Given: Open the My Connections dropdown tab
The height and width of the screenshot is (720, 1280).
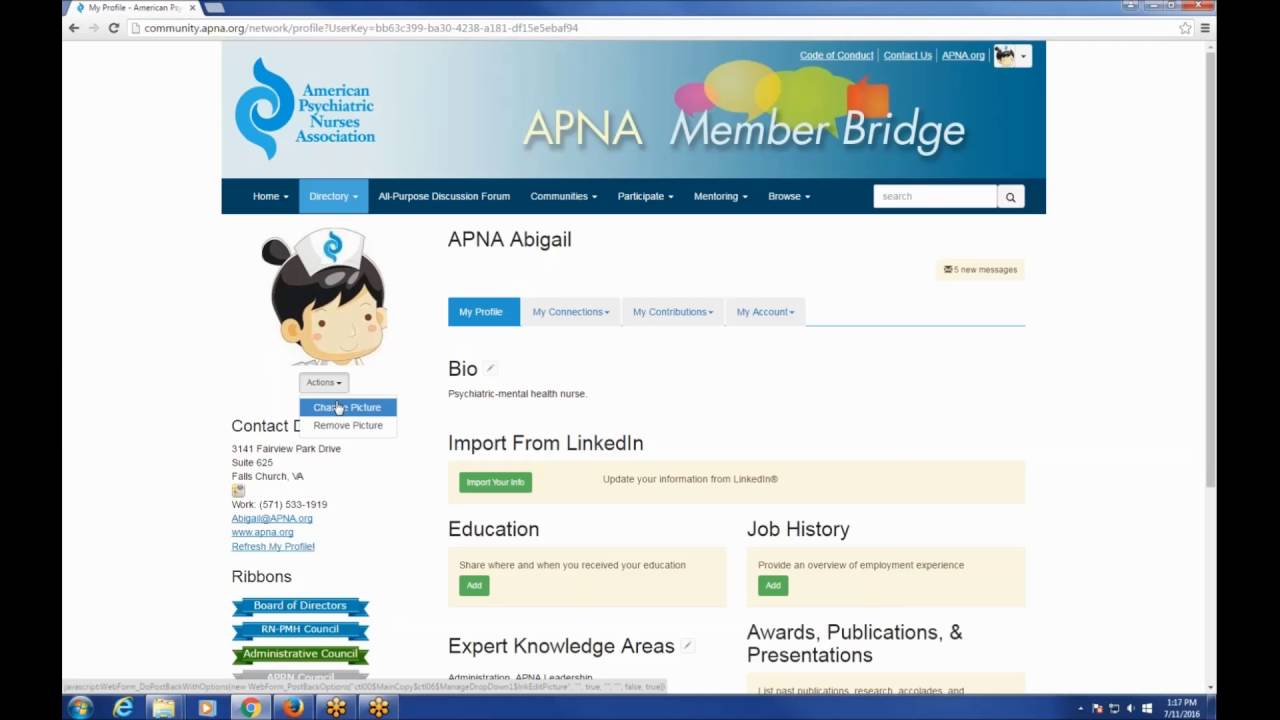Looking at the screenshot, I should pyautogui.click(x=570, y=312).
